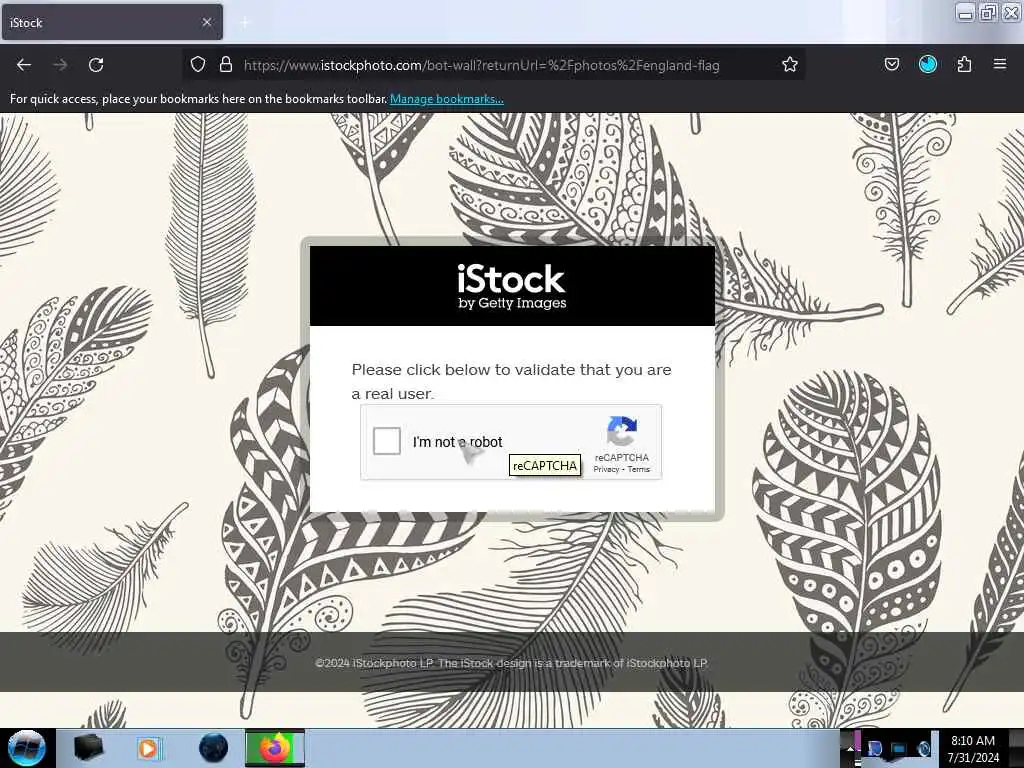Go back using the browser back arrow
Viewport: 1024px width, 768px height.
coord(24,65)
